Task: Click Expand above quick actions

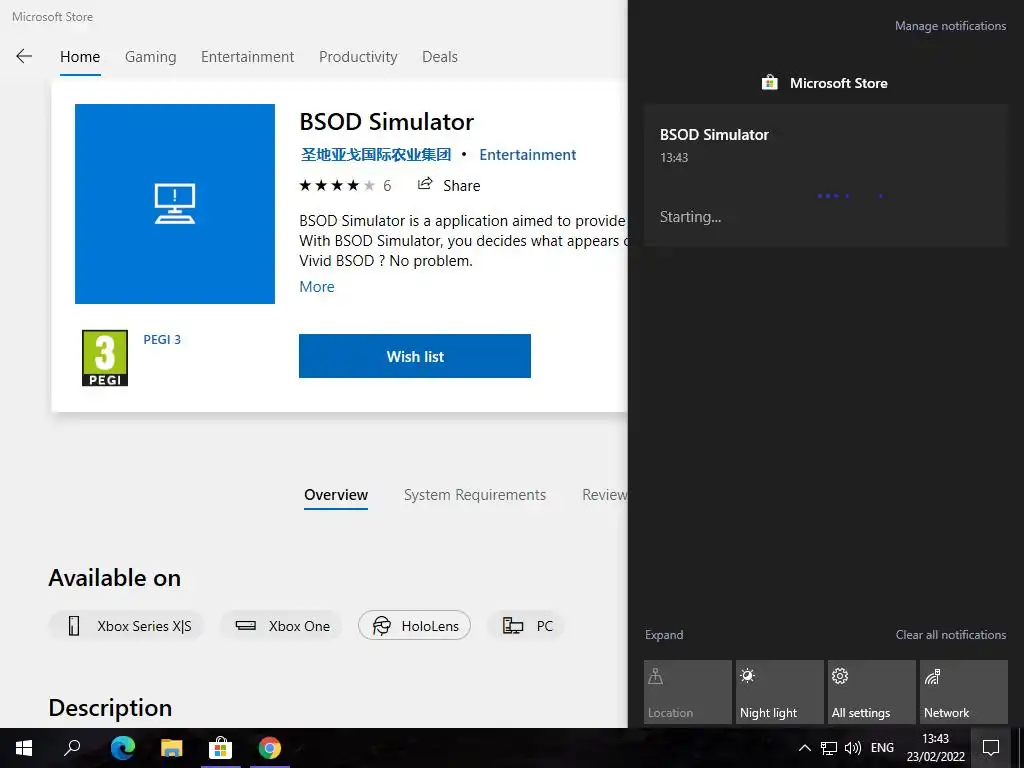Action: pyautogui.click(x=664, y=635)
